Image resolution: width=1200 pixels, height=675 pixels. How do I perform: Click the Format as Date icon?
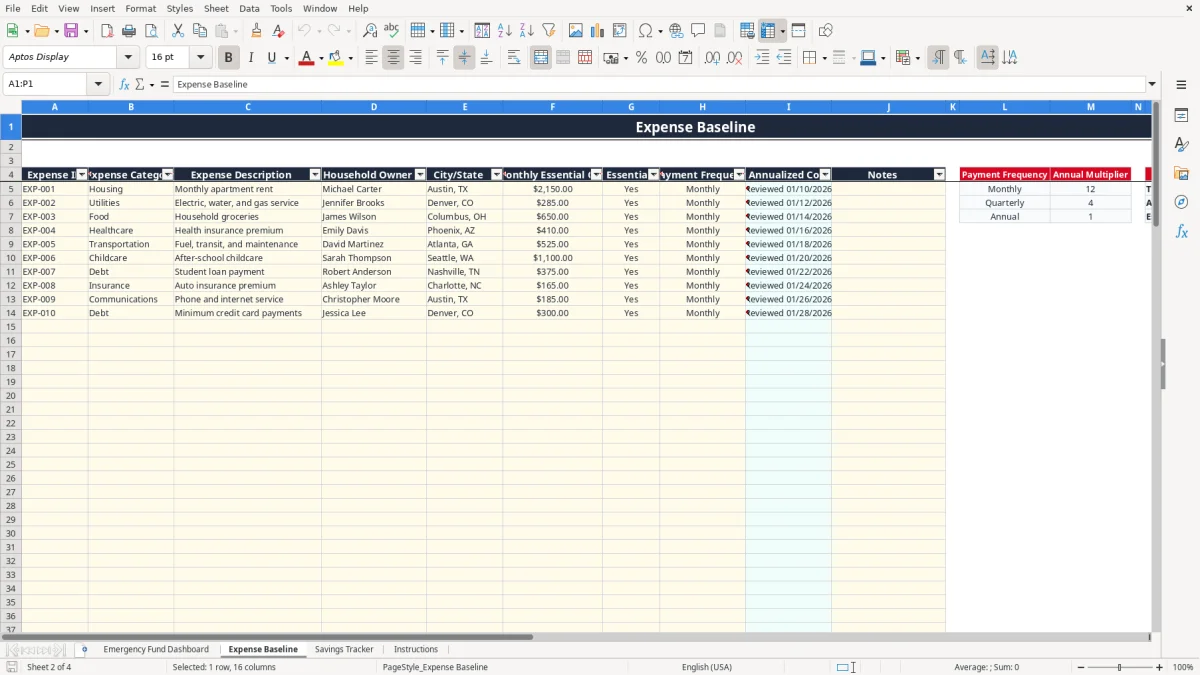pyautogui.click(x=686, y=58)
